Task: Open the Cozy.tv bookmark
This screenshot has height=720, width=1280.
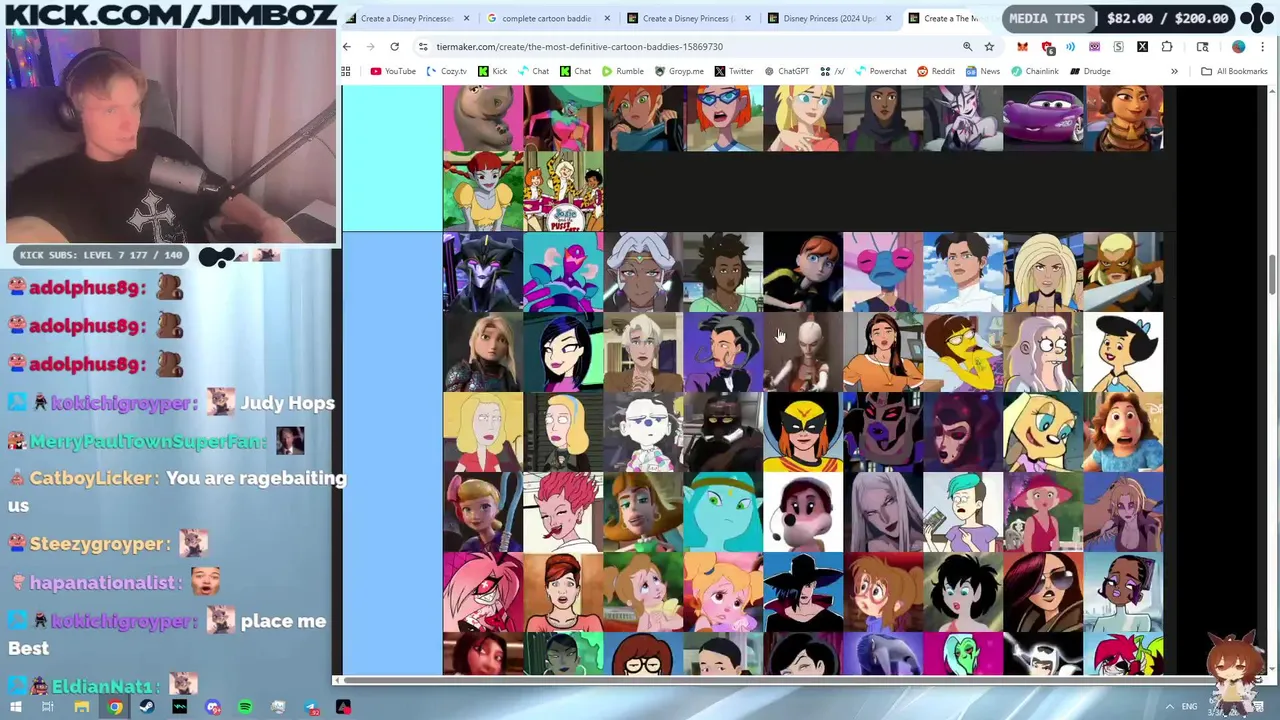Action: 446,71
